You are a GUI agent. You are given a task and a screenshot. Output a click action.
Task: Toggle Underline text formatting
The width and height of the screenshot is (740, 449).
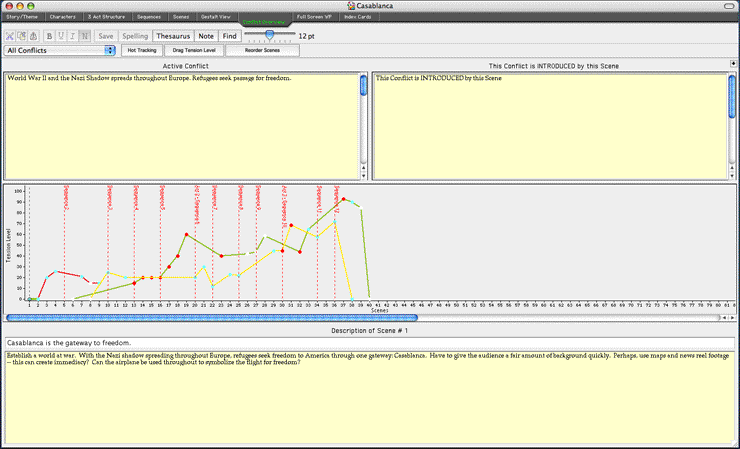tap(62, 36)
